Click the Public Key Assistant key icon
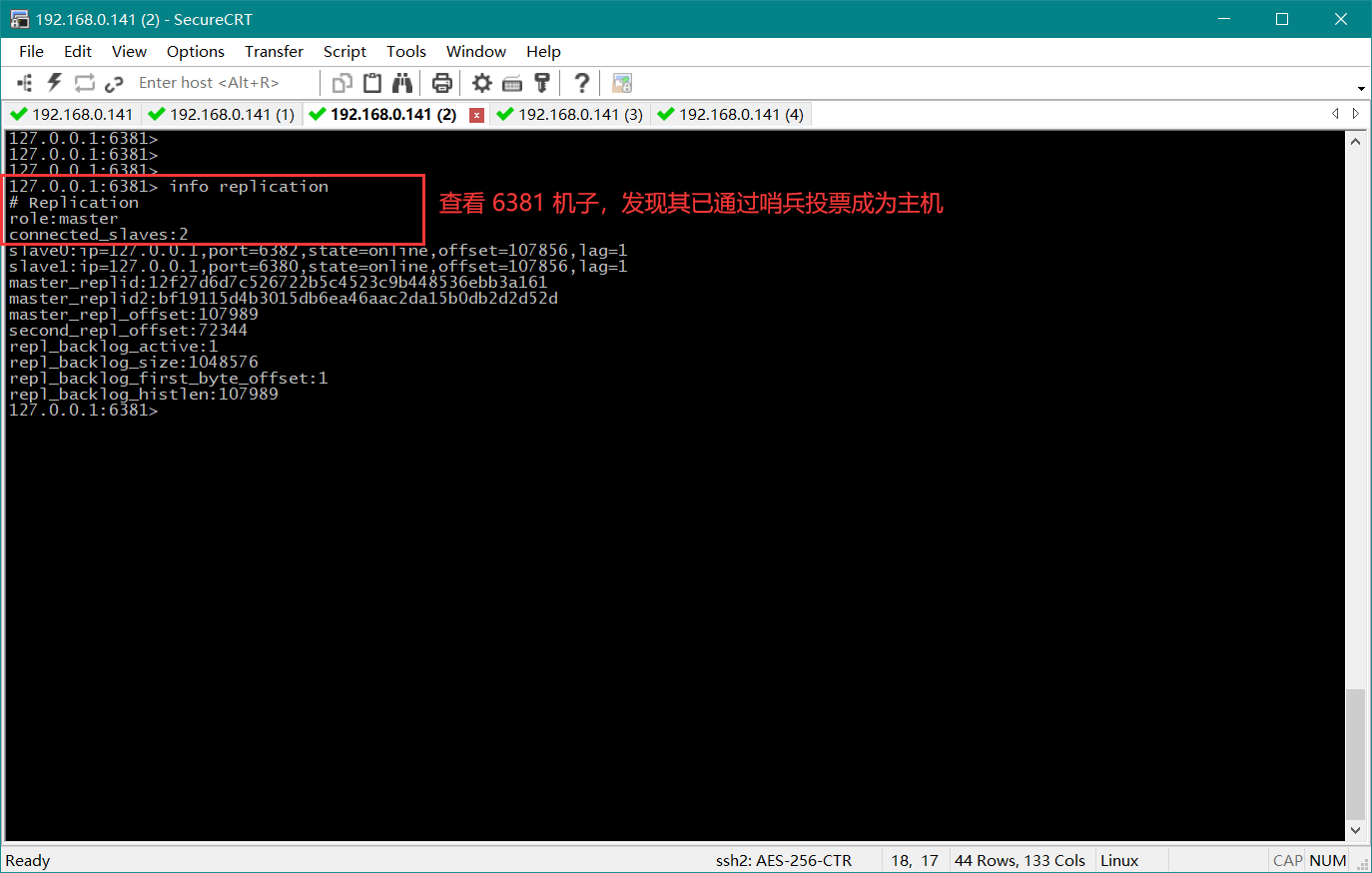Screen dimensions: 1372x873 point(542,83)
